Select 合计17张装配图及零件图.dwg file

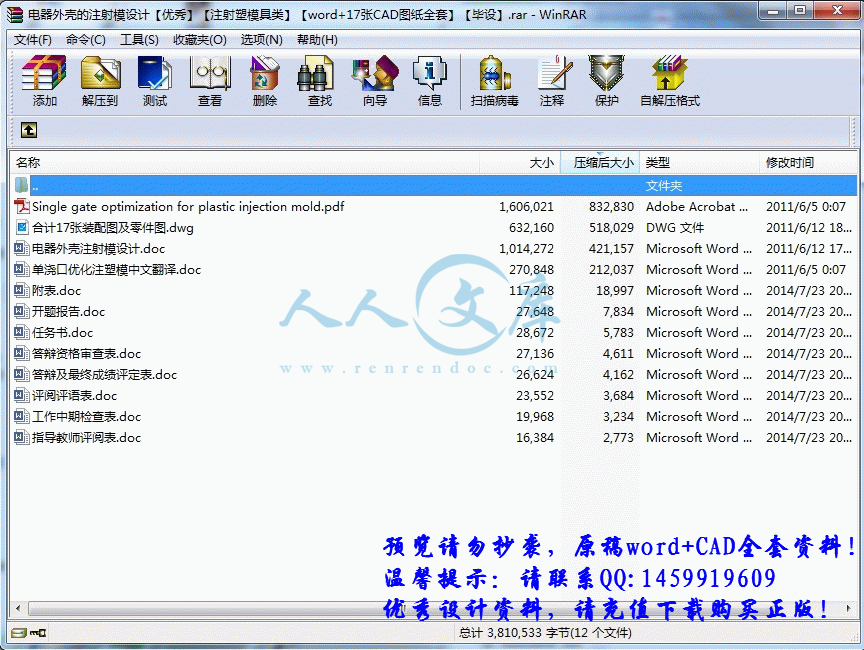(x=112, y=228)
